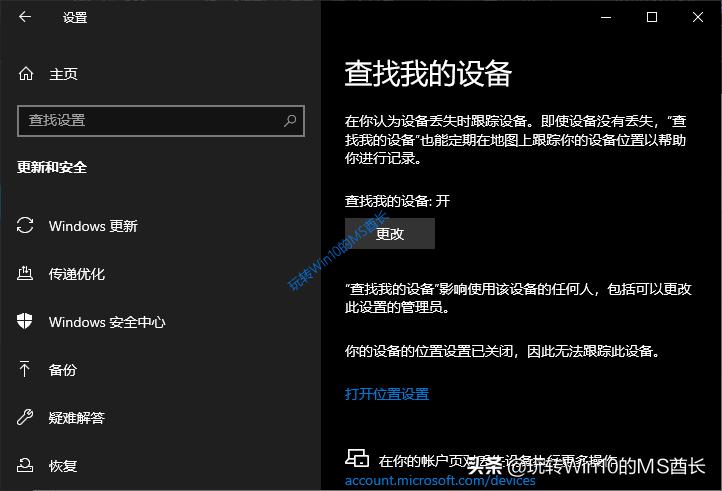Go back with the arrow icon
Viewport: 722px width, 491px height.
pos(25,17)
